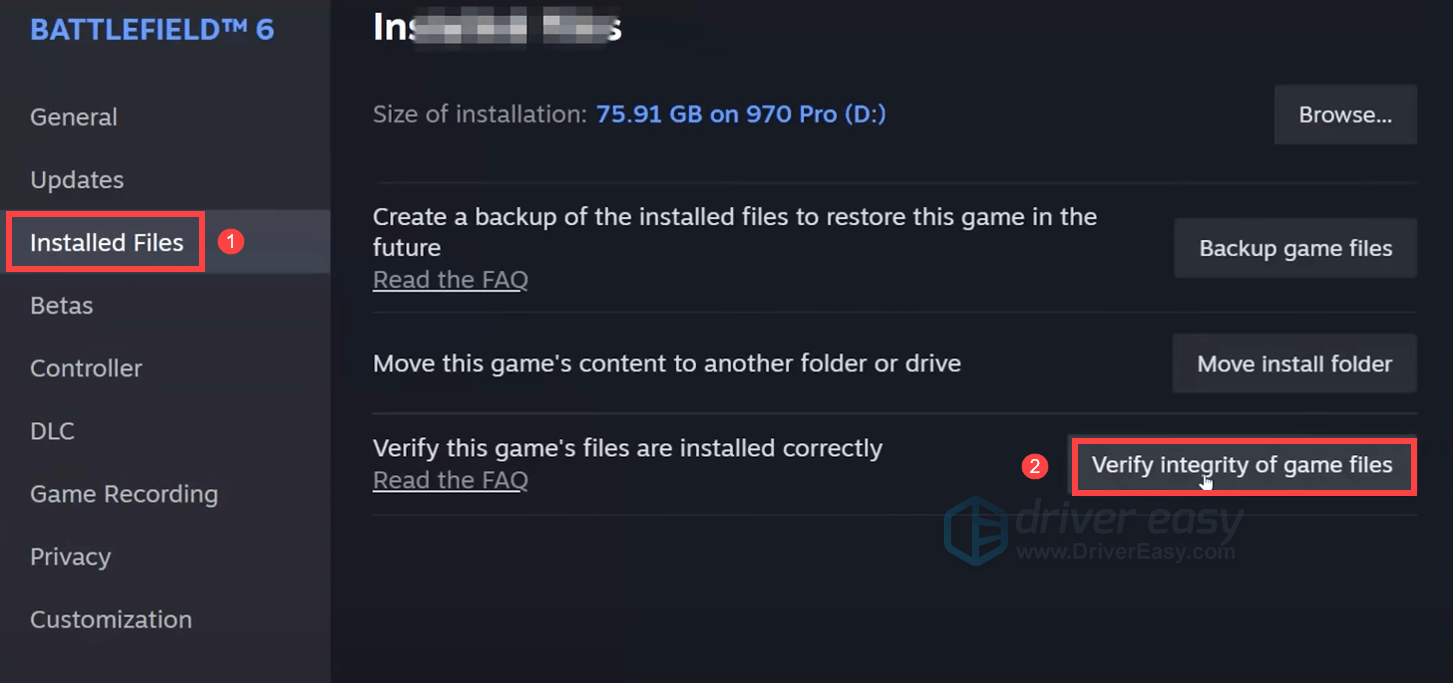
Task: Click the red step 2 badge
Action: tap(1036, 466)
